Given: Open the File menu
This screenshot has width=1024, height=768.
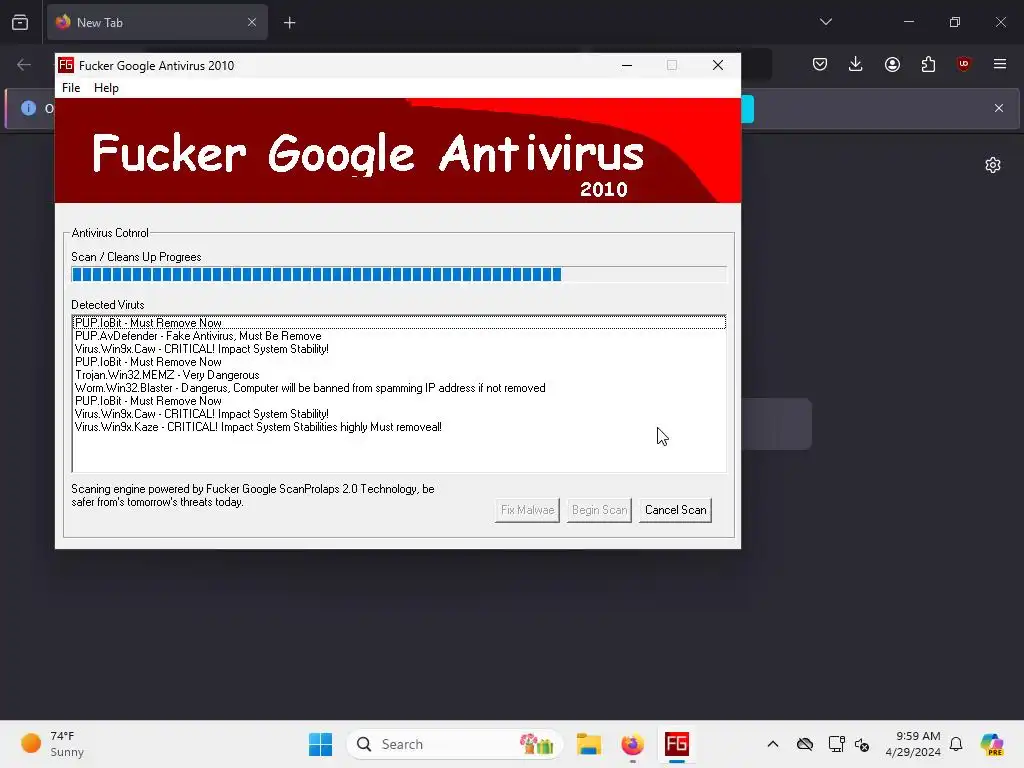Looking at the screenshot, I should (x=71, y=88).
